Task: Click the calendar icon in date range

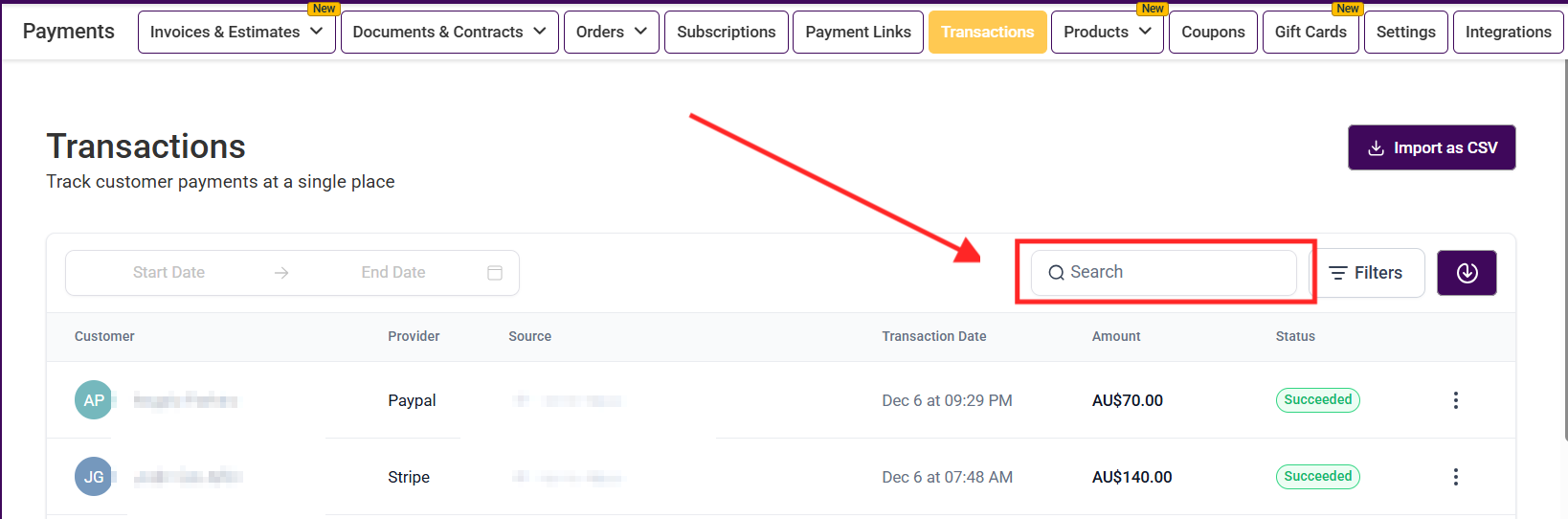Action: (495, 273)
